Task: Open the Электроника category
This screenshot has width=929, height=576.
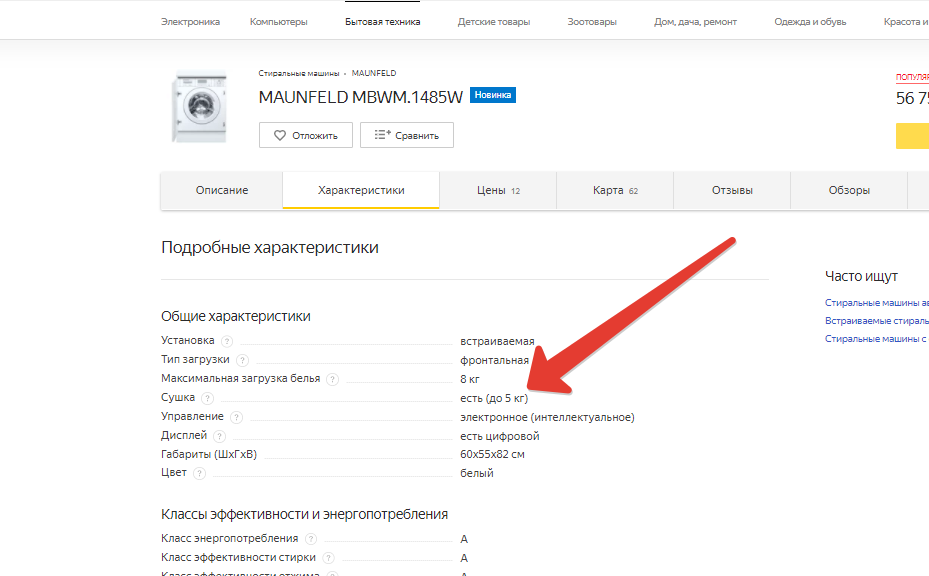Action: point(190,22)
